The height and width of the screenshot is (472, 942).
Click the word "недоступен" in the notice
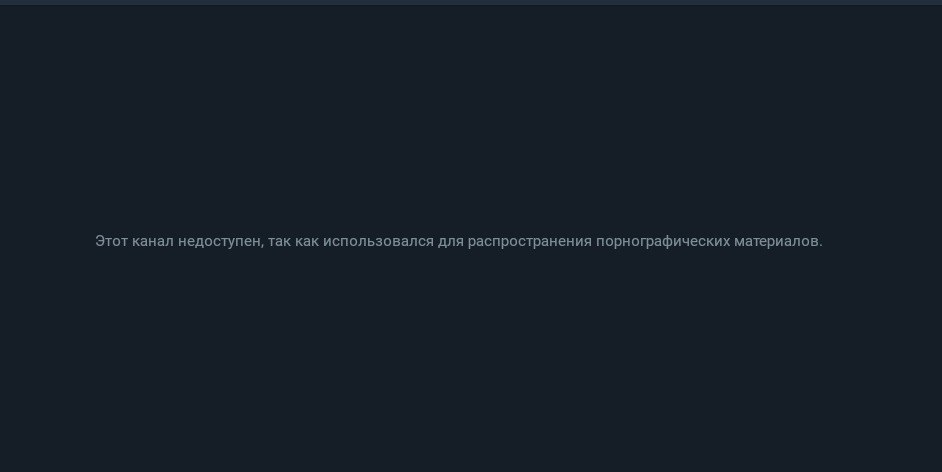pyautogui.click(x=219, y=242)
